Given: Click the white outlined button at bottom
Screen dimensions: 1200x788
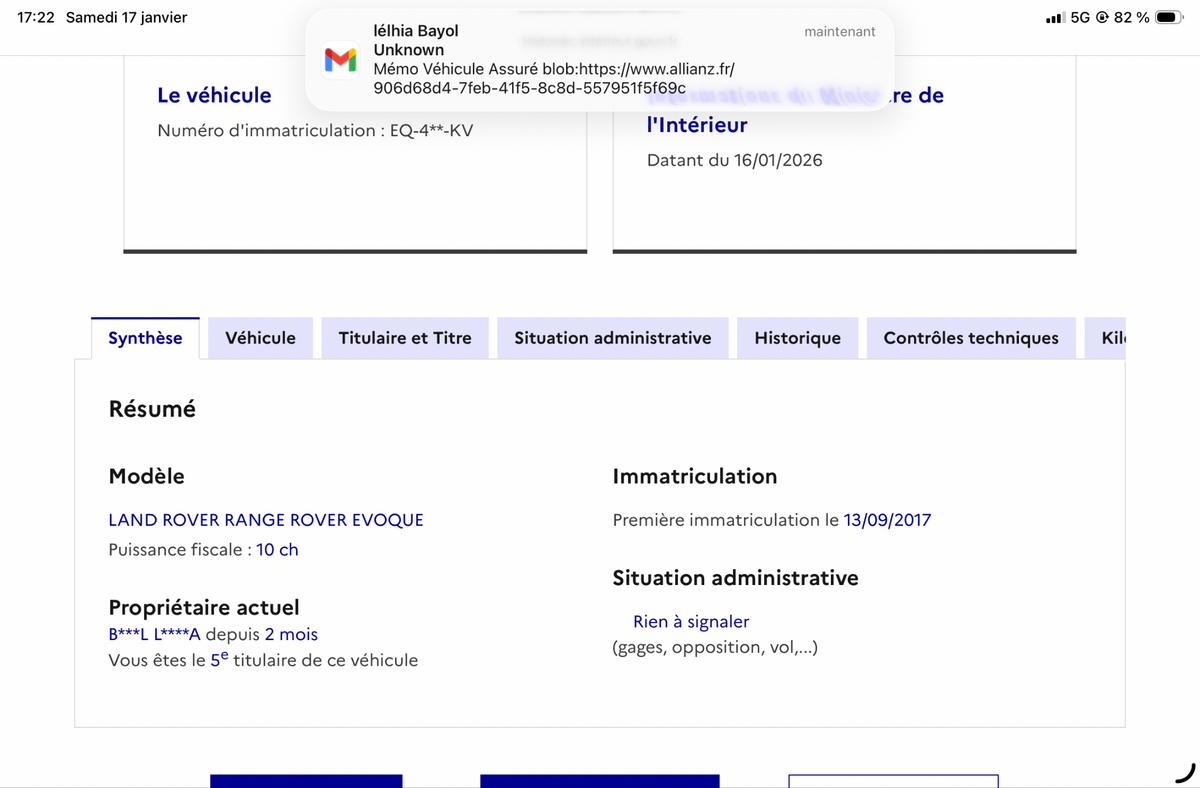Looking at the screenshot, I should [893, 781].
